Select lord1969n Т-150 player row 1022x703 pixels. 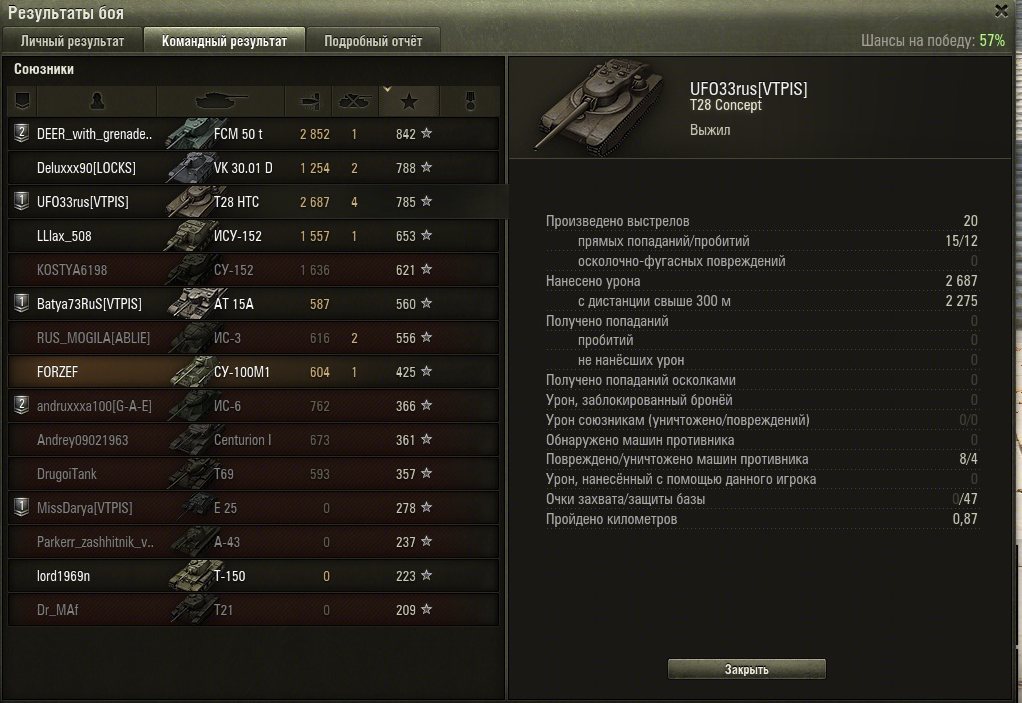coord(254,575)
